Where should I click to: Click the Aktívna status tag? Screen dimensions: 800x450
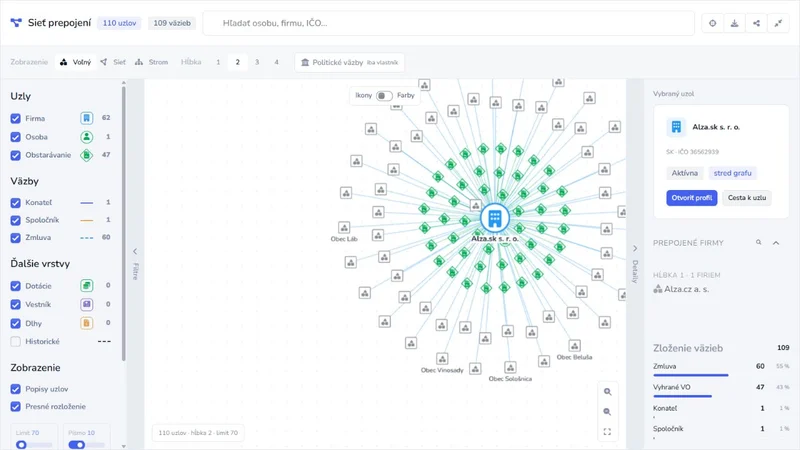point(685,173)
